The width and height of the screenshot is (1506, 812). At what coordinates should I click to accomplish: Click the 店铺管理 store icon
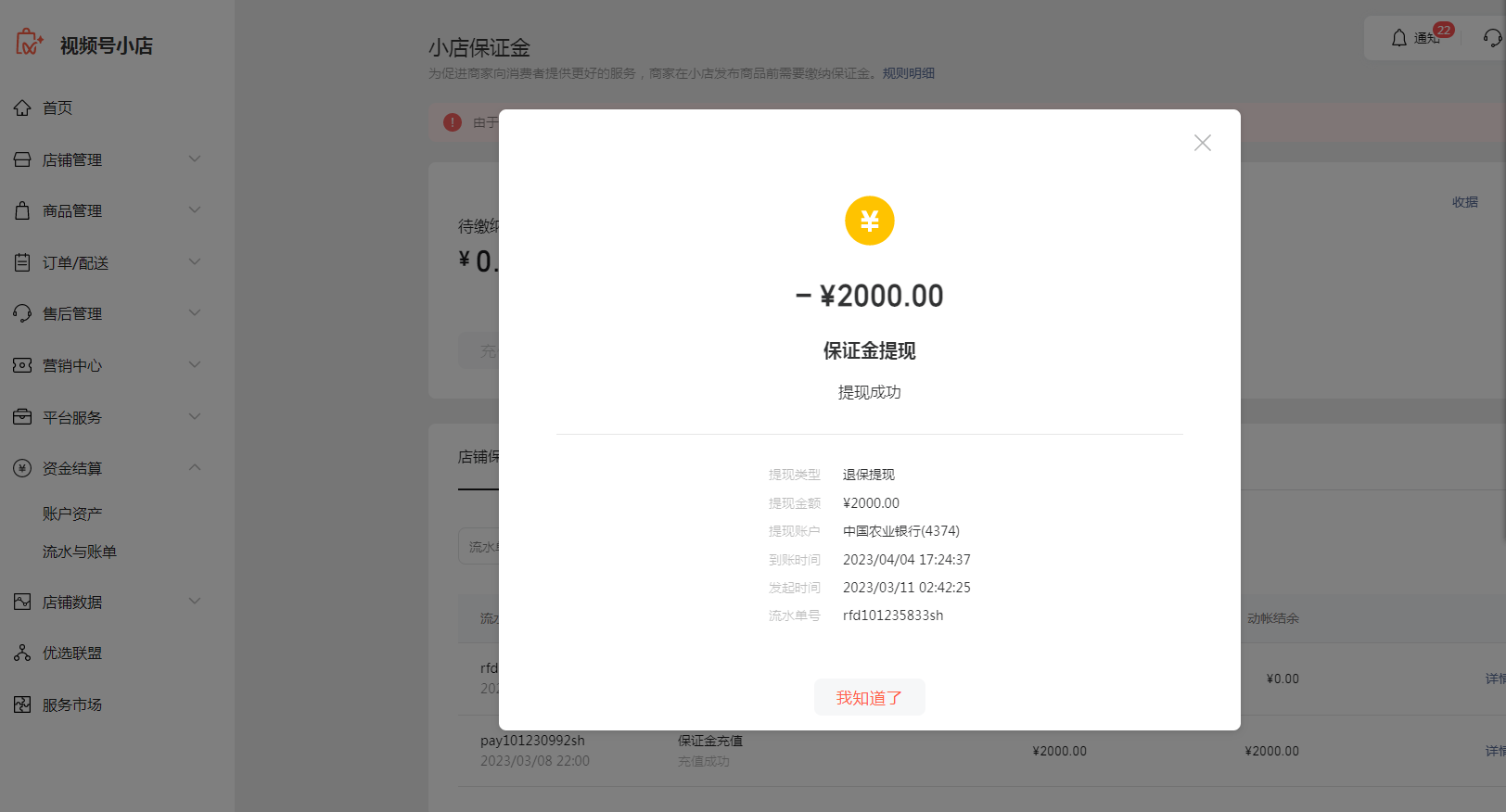[x=22, y=159]
